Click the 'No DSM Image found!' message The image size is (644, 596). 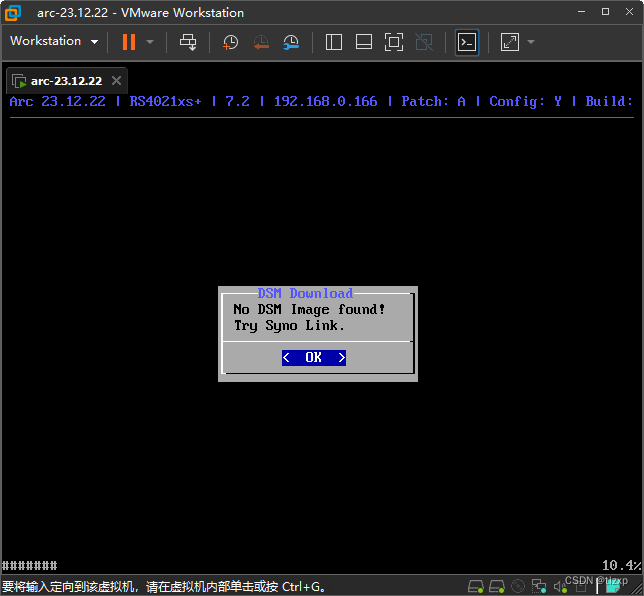(309, 309)
